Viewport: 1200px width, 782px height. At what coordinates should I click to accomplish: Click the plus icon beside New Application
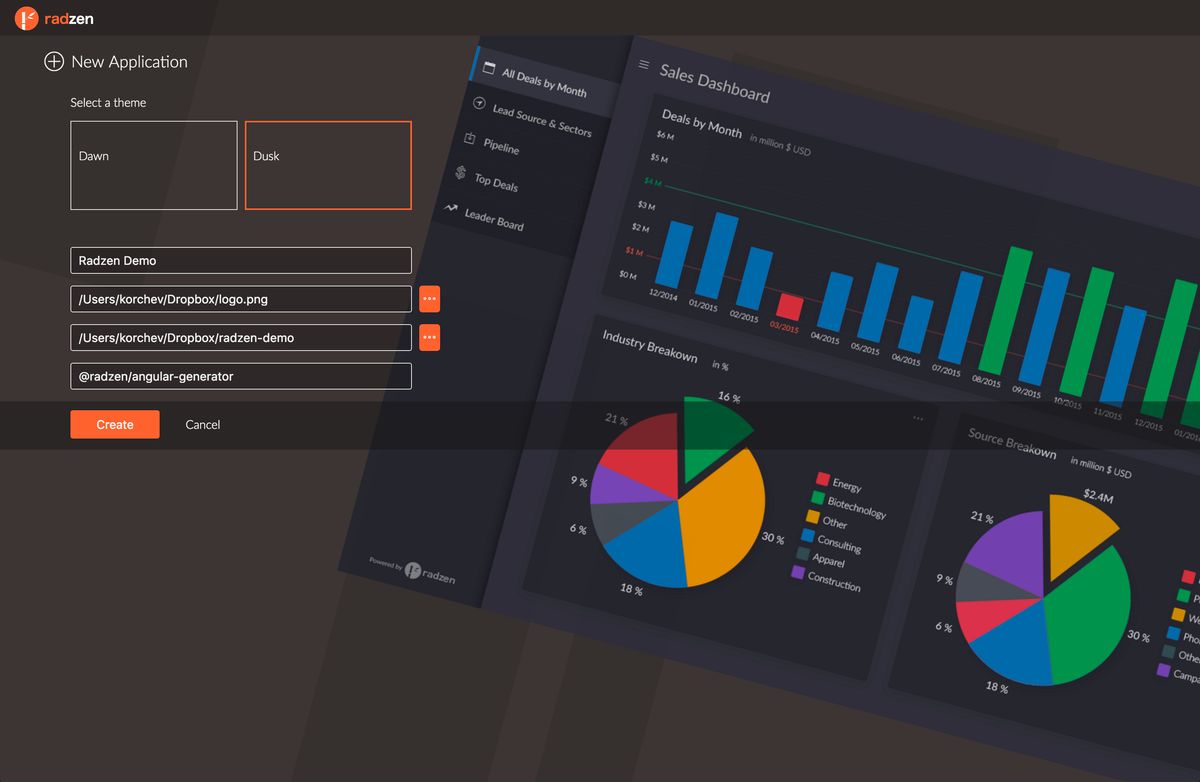(x=52, y=61)
